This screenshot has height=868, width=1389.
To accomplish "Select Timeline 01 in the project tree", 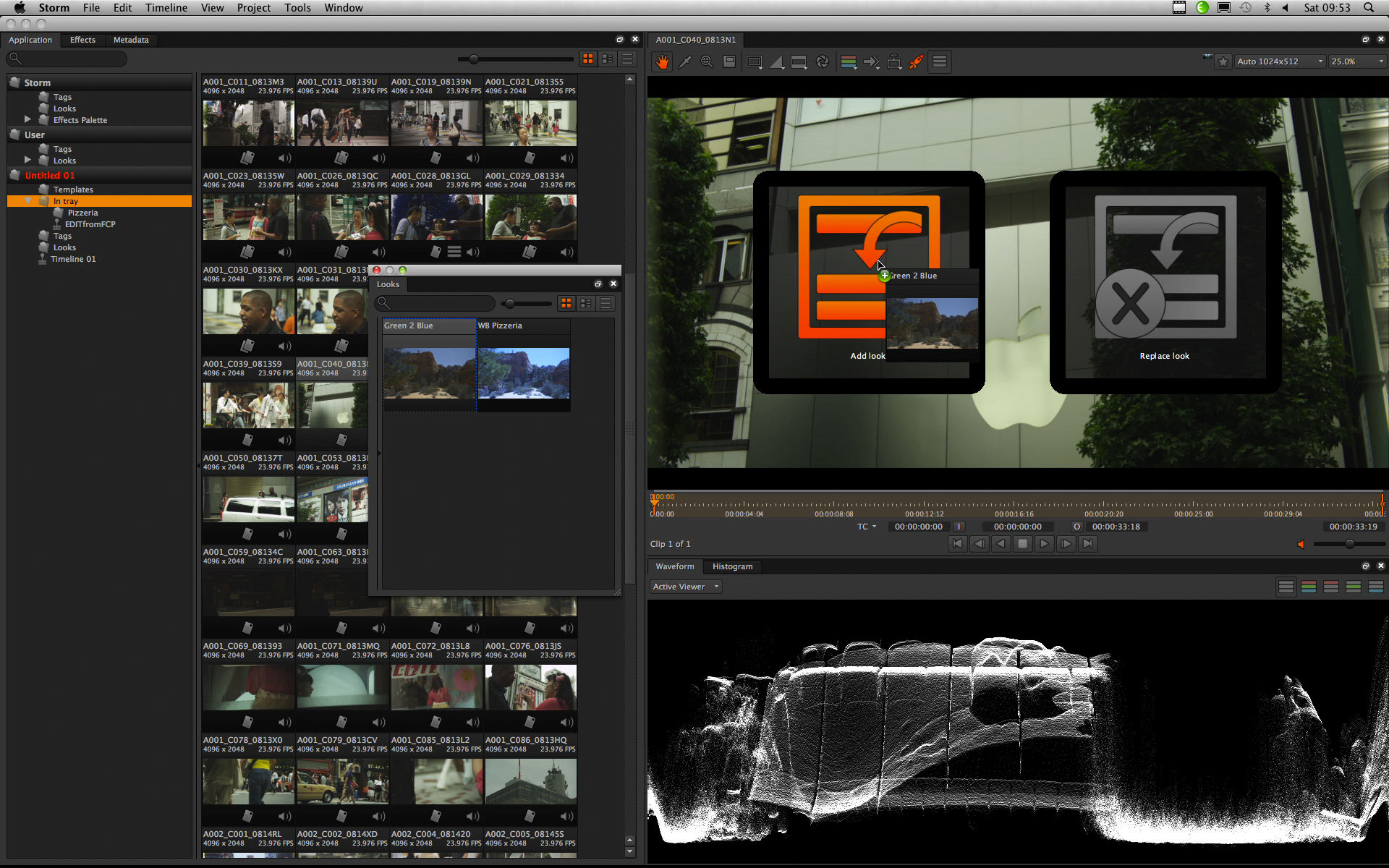I will coord(72,259).
